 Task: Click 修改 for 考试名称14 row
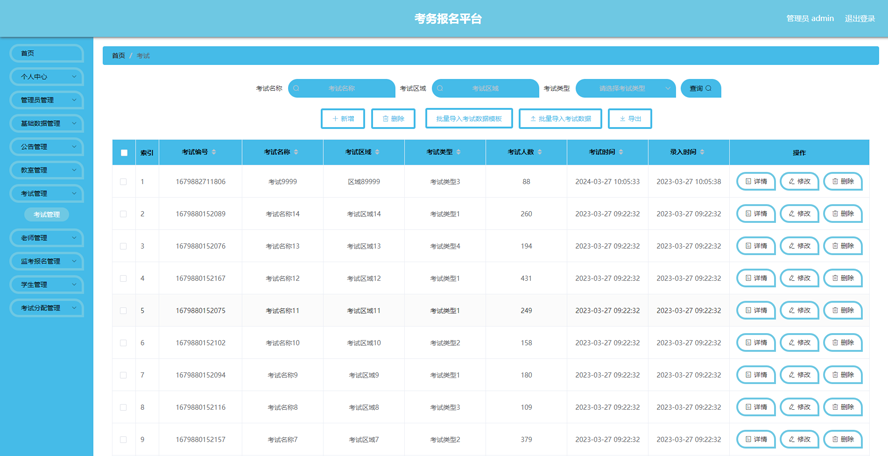point(799,214)
